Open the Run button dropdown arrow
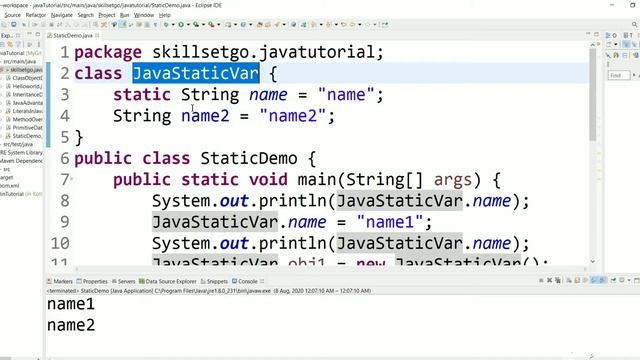640x360 pixels. tap(189, 24)
